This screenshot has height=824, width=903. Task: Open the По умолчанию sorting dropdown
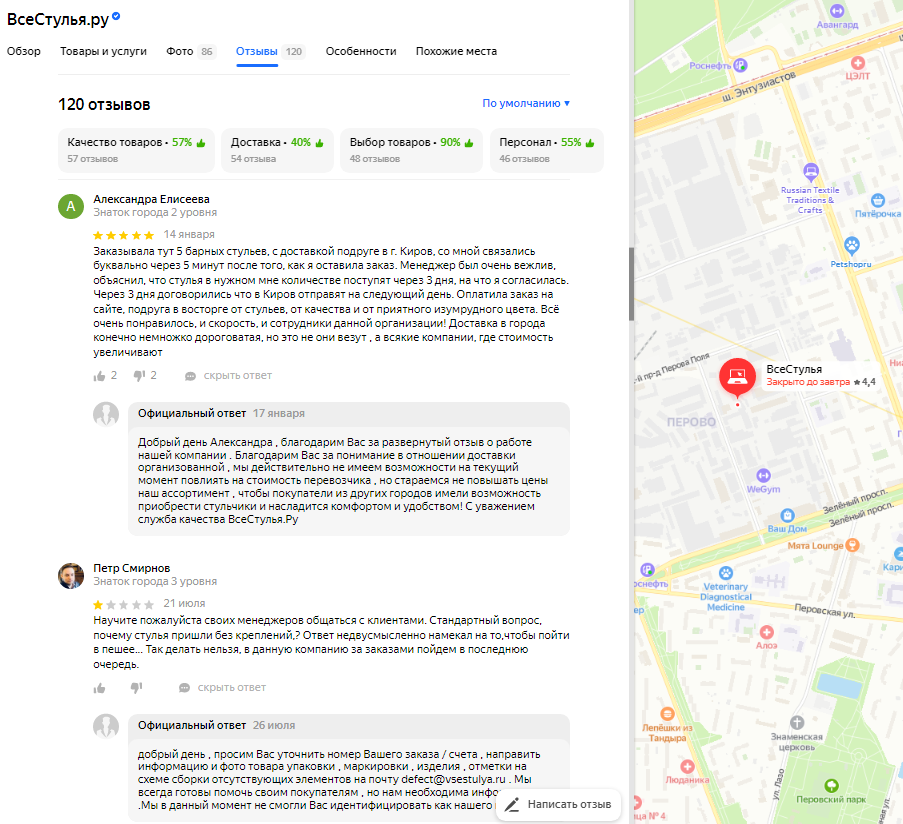coord(526,104)
